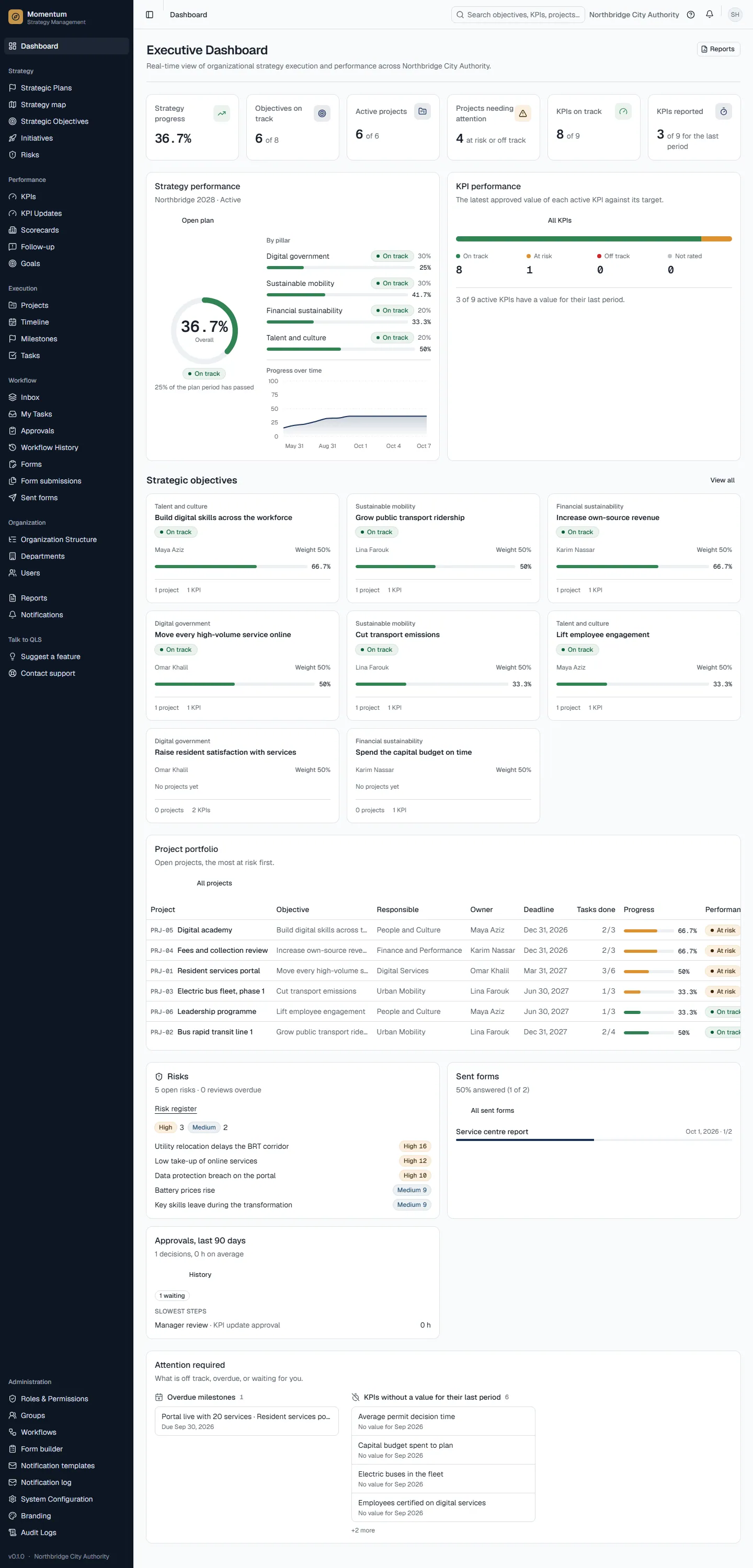Open Workflow History in the sidebar
Viewport: 753px width, 1568px height.
66,447
